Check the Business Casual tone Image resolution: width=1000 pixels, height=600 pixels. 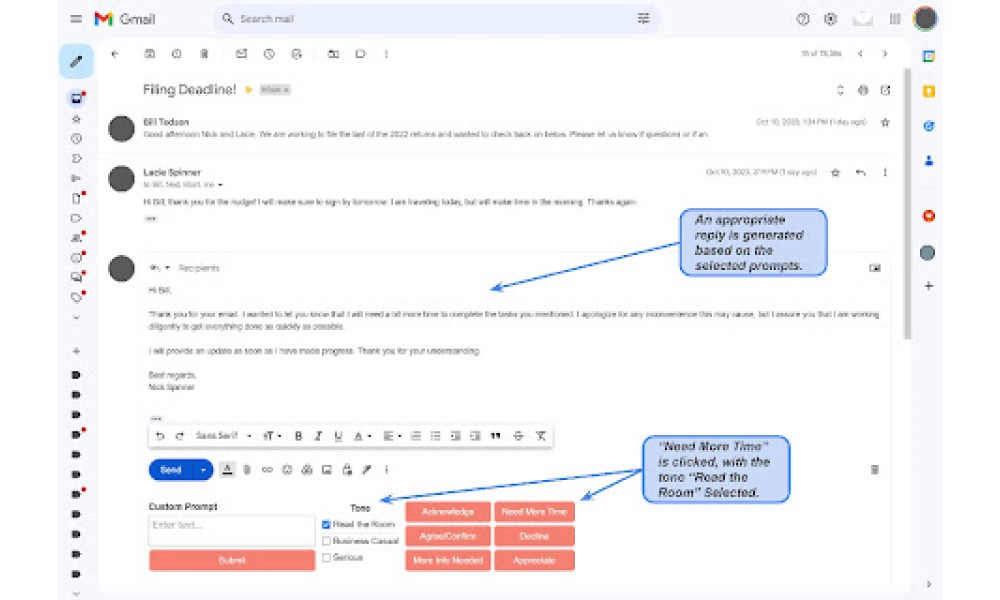click(x=326, y=541)
